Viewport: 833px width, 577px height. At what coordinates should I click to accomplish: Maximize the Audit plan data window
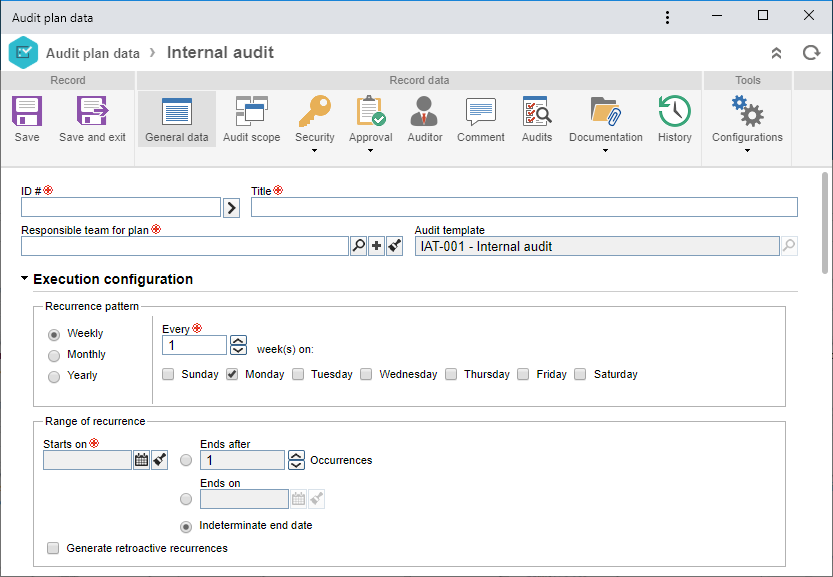(763, 15)
